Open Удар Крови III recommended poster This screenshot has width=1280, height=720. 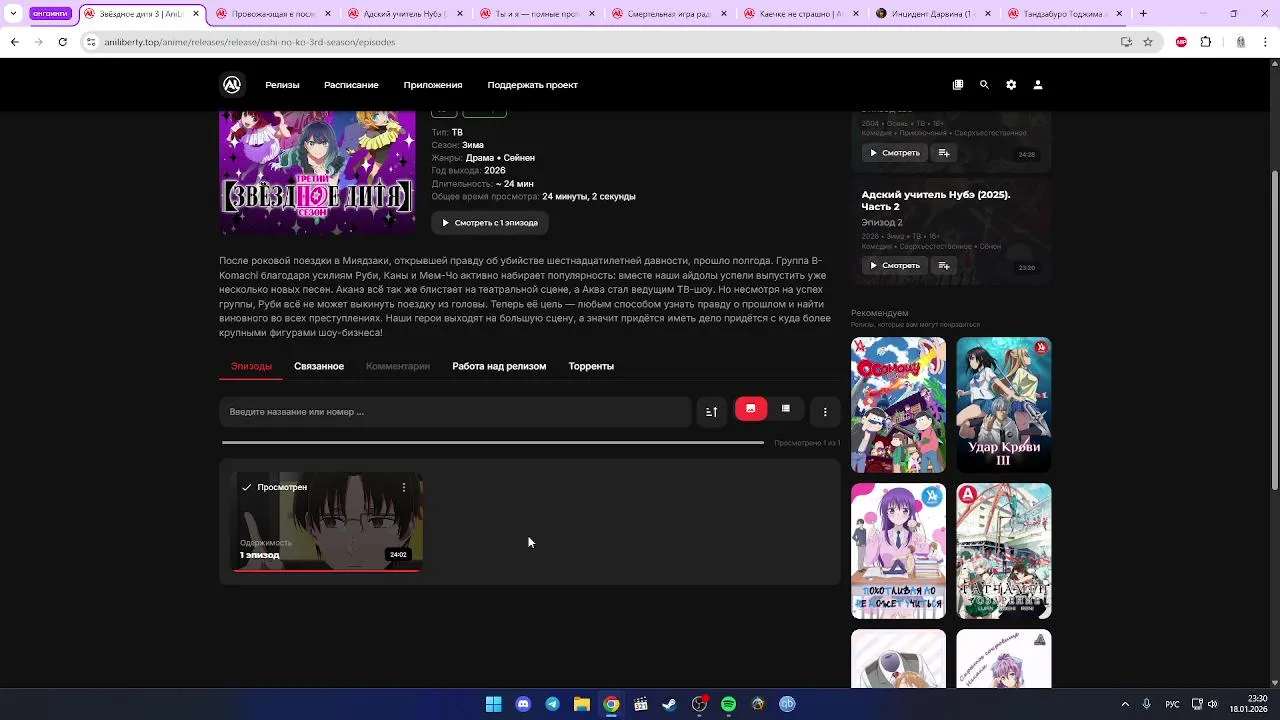pos(1004,405)
